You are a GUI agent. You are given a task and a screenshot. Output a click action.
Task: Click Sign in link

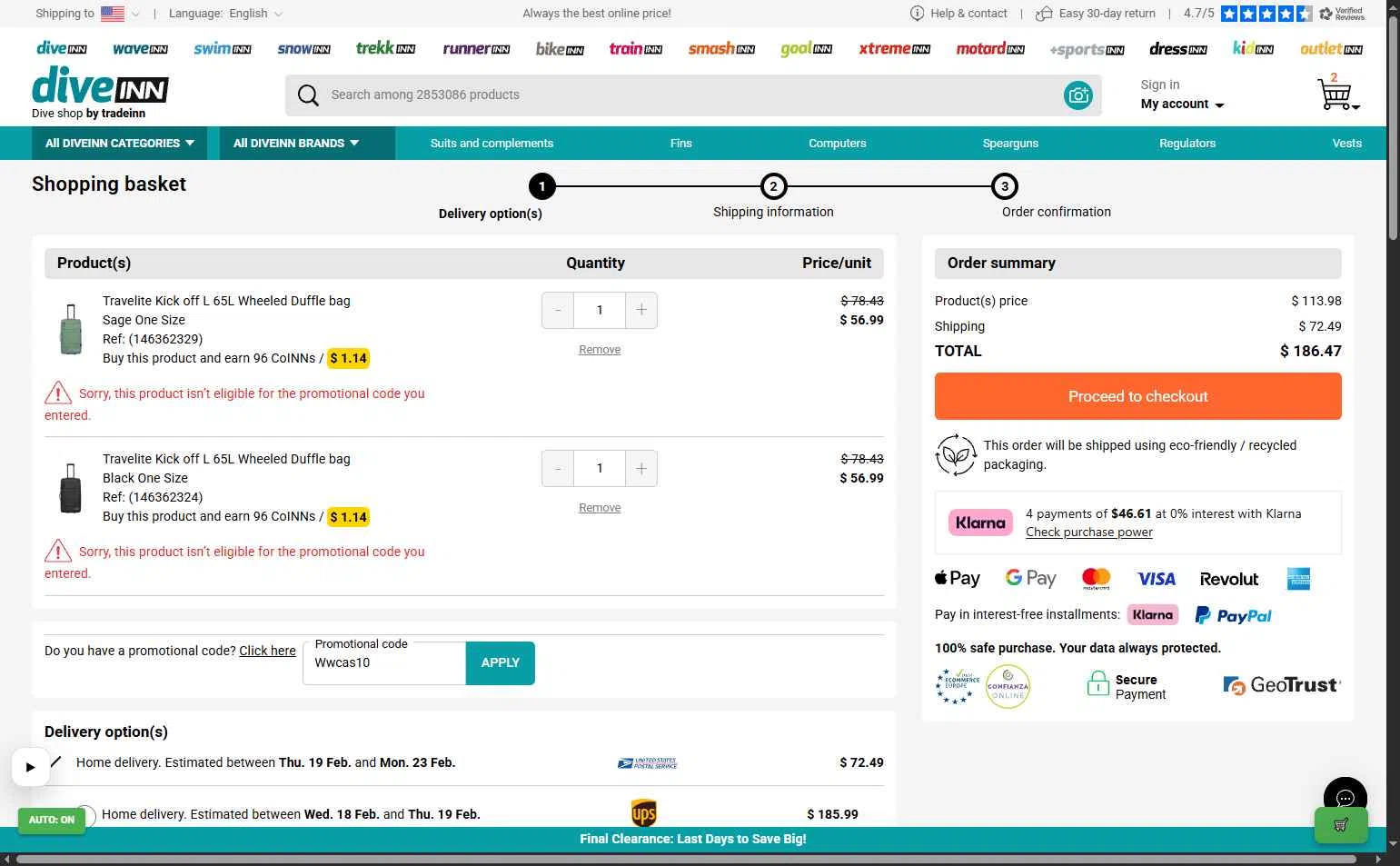(1160, 85)
